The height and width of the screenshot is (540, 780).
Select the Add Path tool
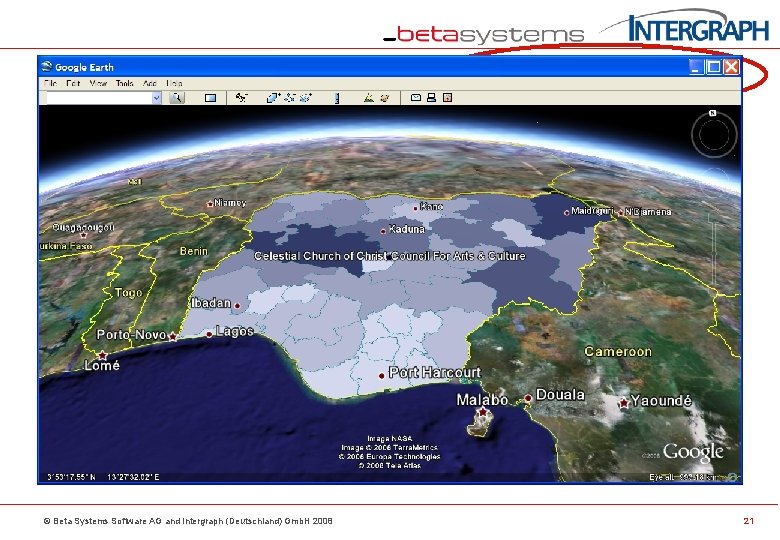pos(290,97)
